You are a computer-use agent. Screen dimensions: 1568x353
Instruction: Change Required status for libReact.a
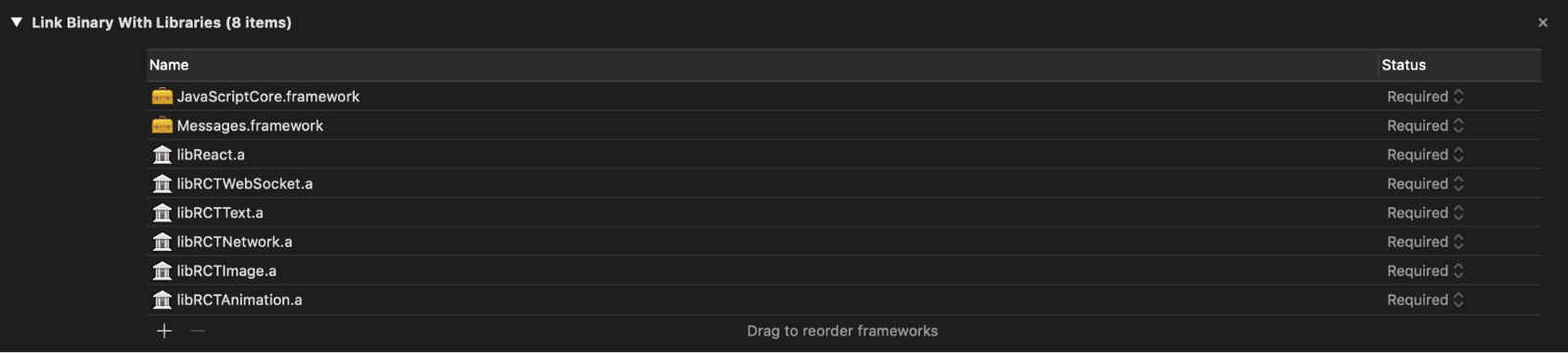pyautogui.click(x=1425, y=155)
